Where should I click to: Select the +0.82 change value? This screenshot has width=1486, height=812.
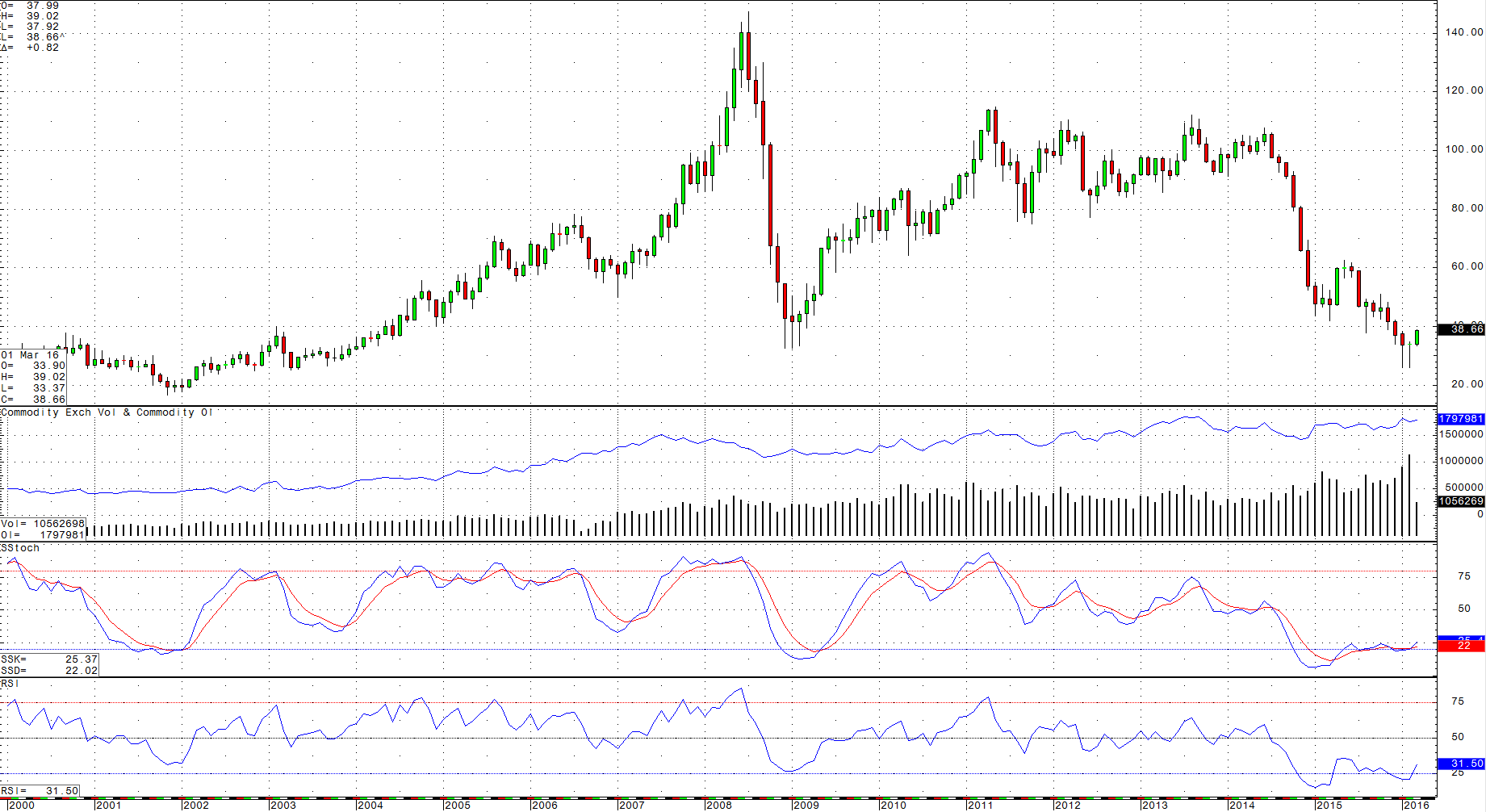(x=43, y=48)
